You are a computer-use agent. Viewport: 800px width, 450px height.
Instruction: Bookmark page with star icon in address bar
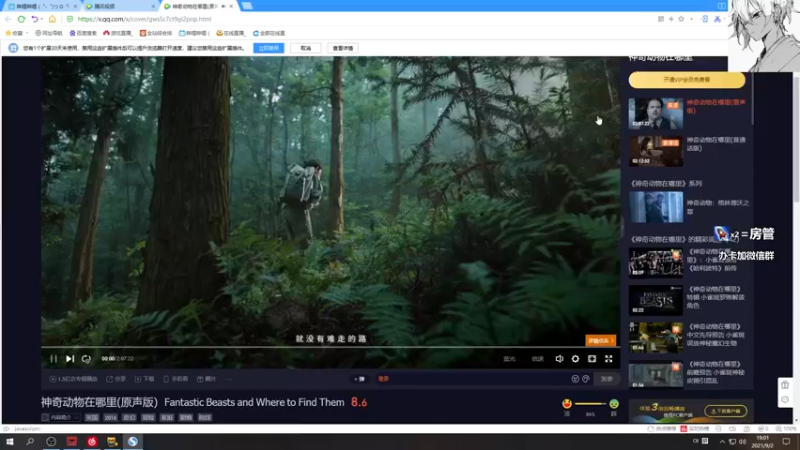pos(681,19)
